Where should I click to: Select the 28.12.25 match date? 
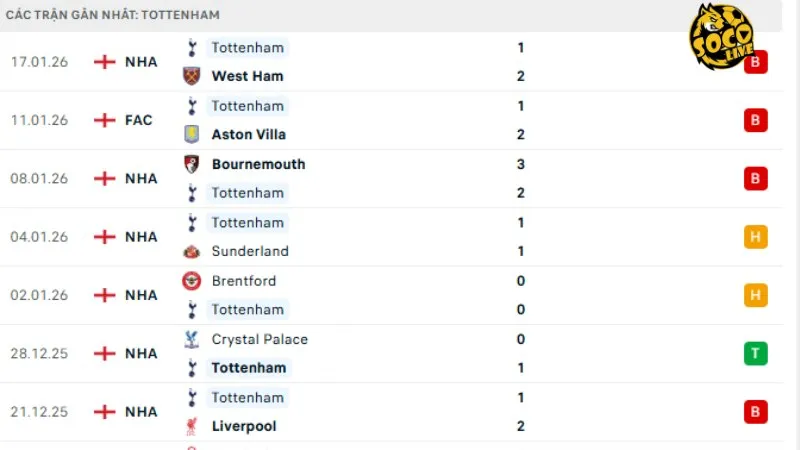coord(41,353)
